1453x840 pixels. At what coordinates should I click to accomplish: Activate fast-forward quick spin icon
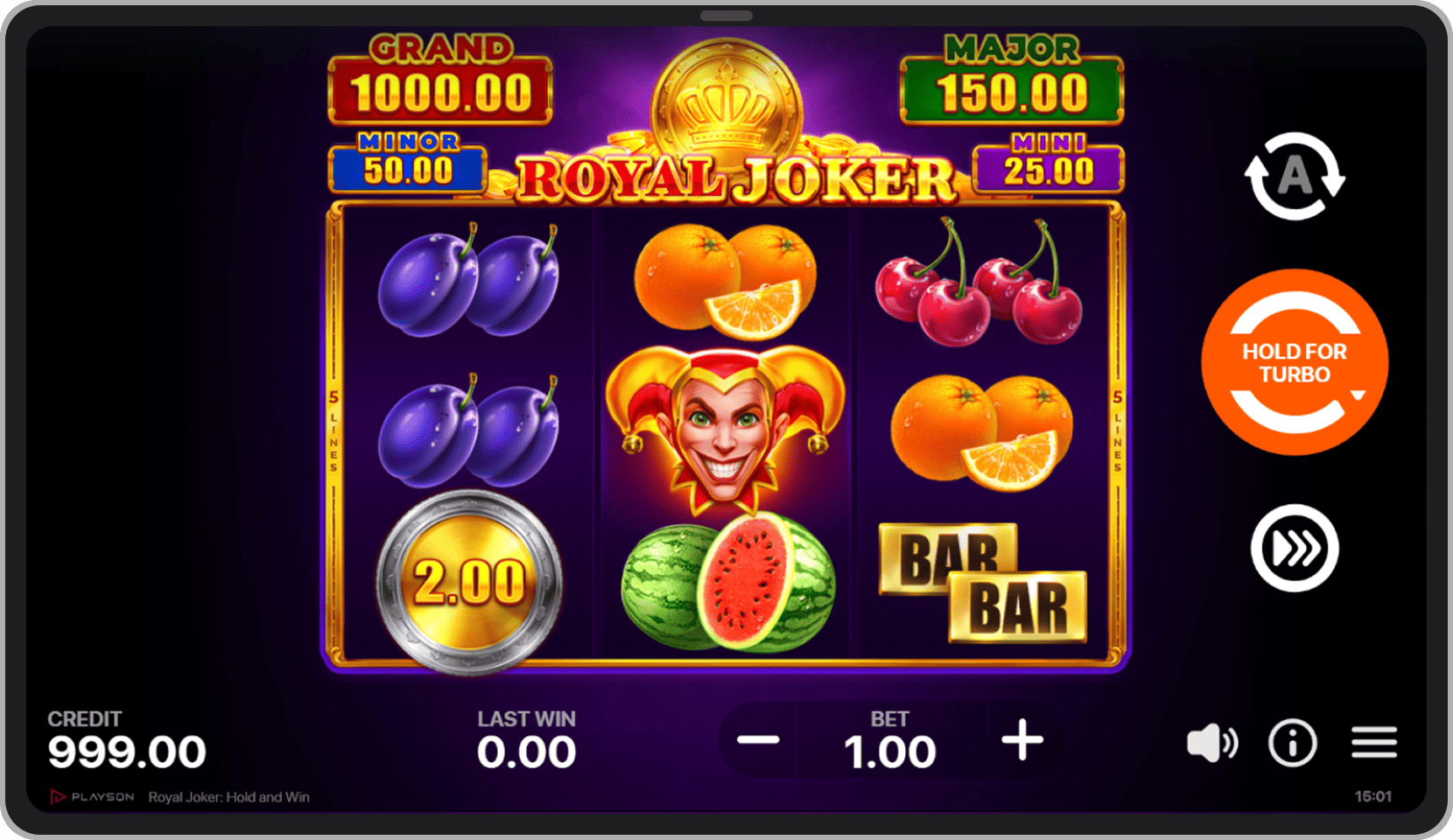click(1295, 549)
